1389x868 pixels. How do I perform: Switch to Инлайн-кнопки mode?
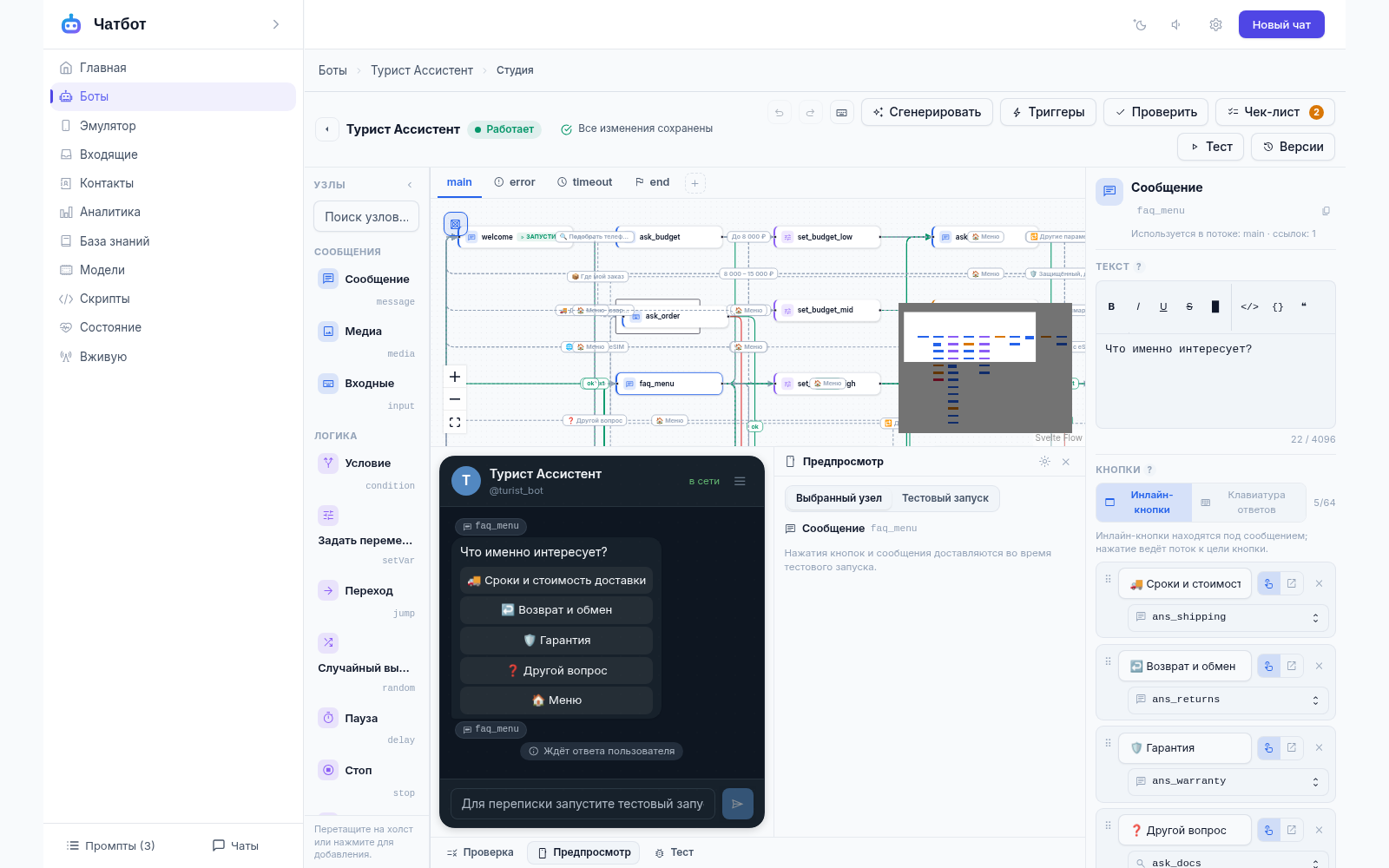point(1143,502)
